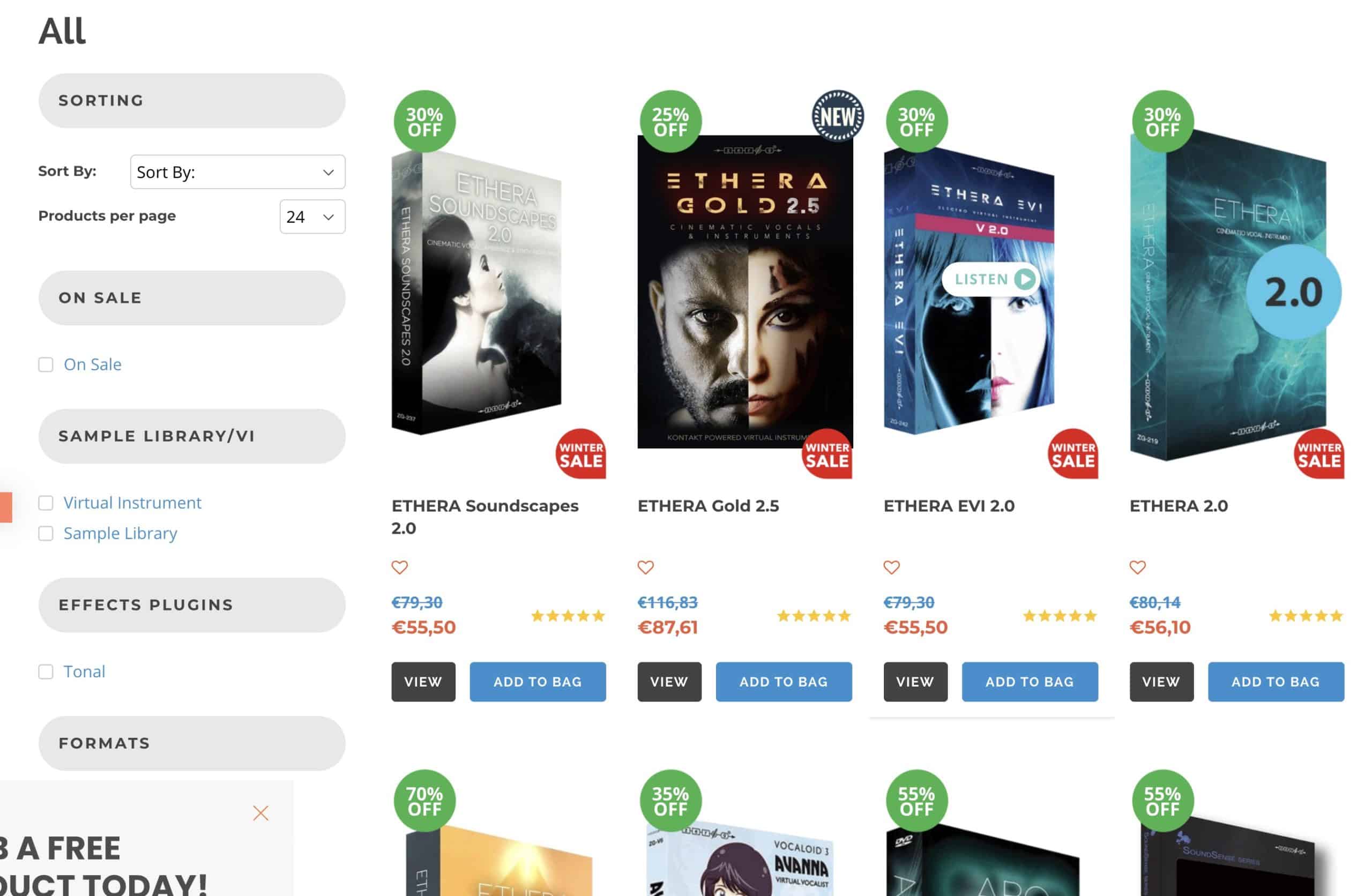Tick the Sample Library checkbox

46,533
